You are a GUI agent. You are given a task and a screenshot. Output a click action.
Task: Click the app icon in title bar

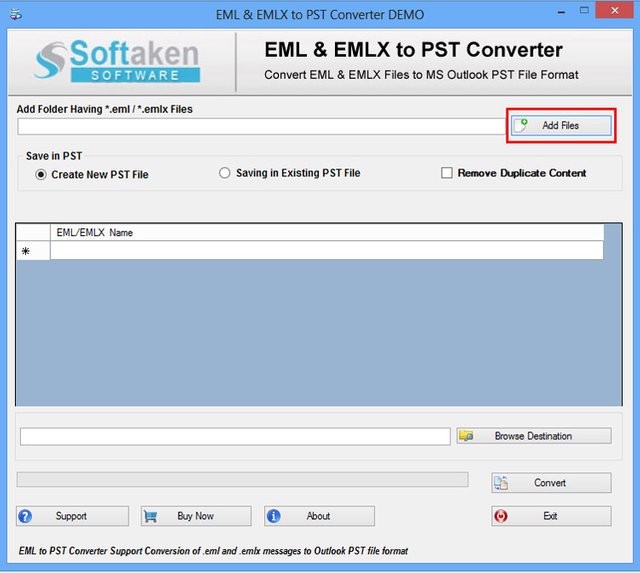point(16,14)
